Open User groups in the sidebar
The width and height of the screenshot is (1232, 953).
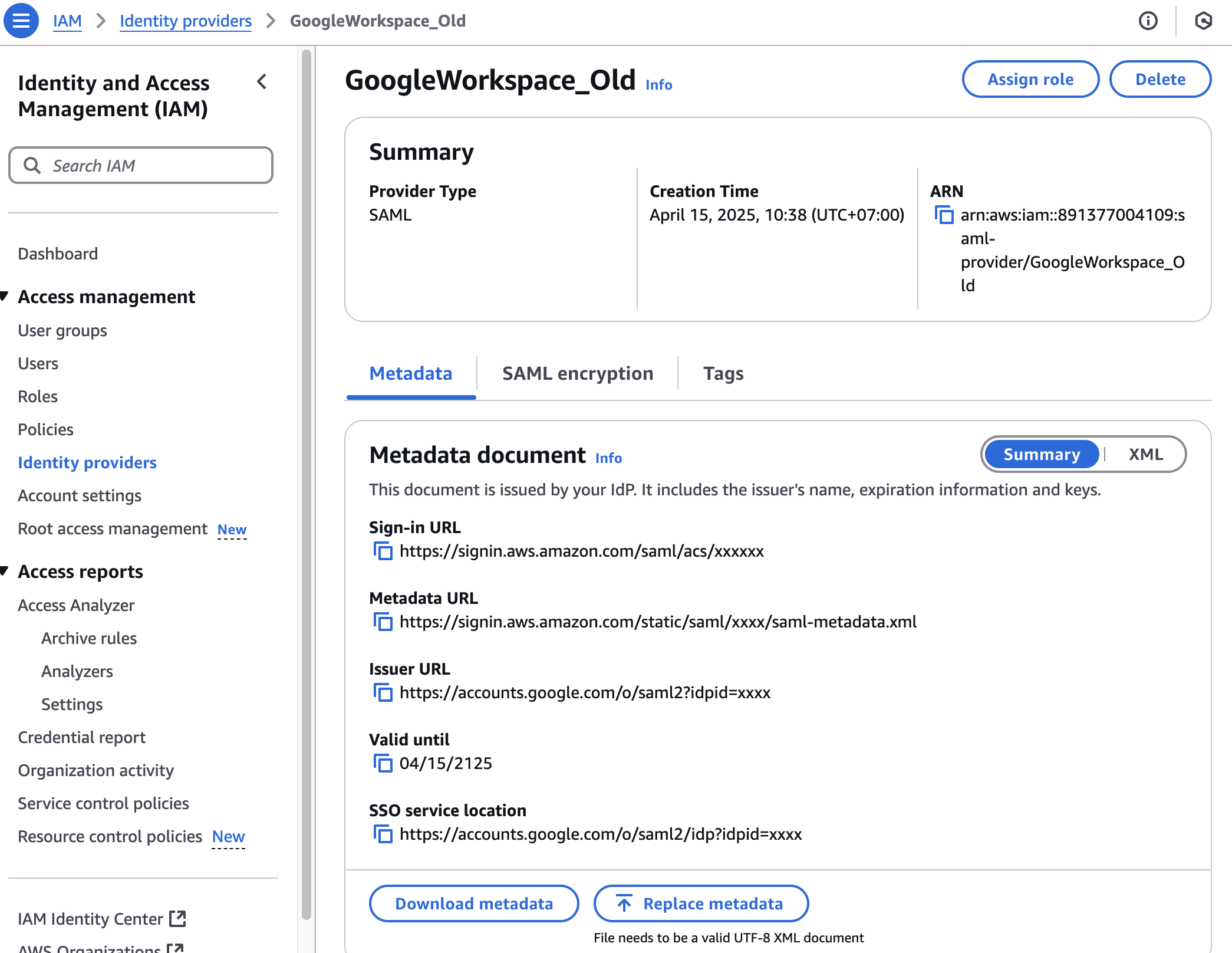[62, 330]
